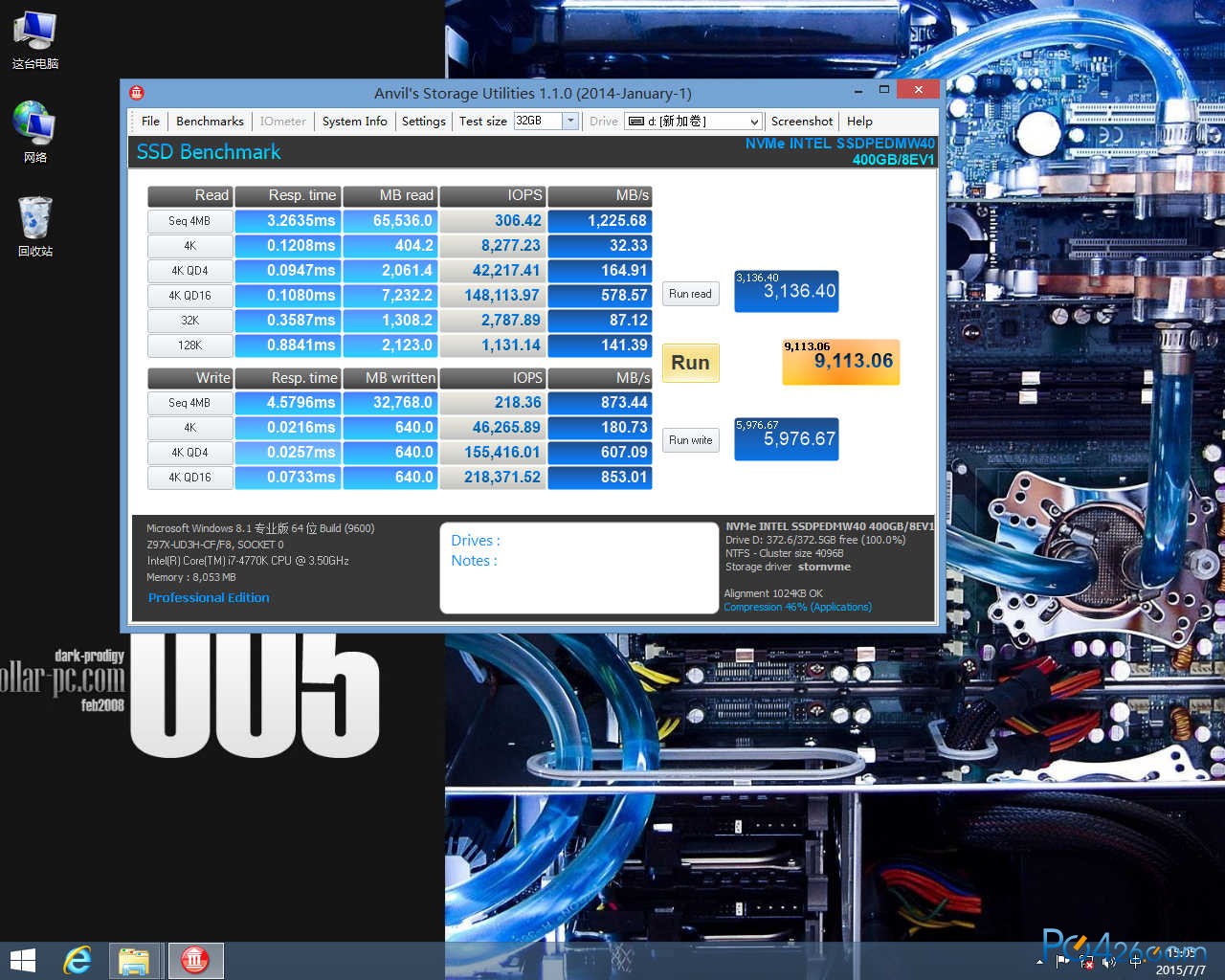Click the Read column header
The height and width of the screenshot is (980, 1225).
[x=189, y=195]
